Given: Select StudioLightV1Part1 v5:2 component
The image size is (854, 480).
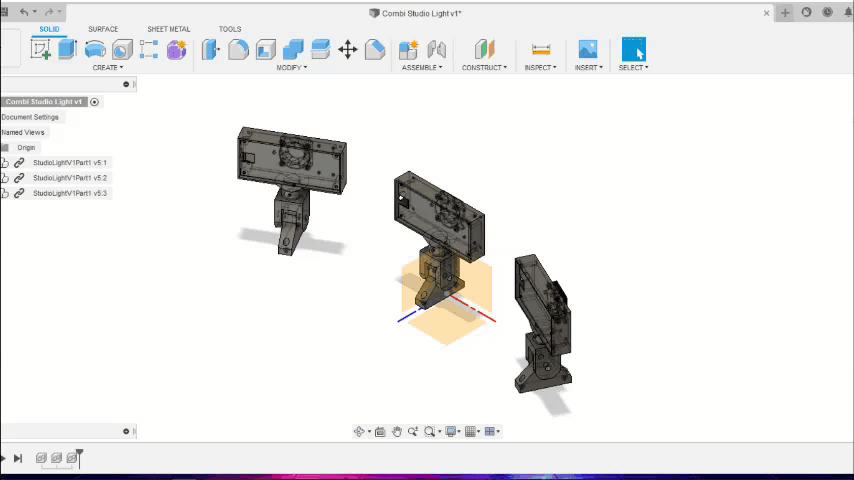Looking at the screenshot, I should click(70, 178).
